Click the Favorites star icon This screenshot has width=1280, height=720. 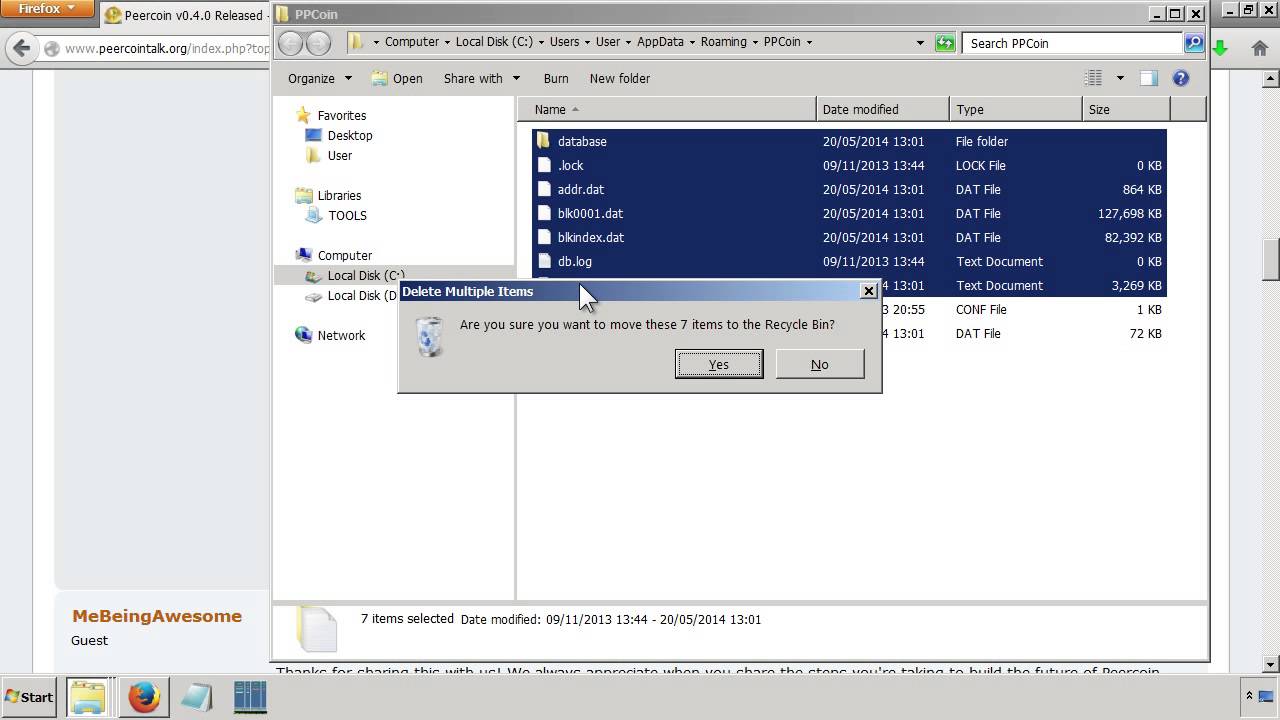pyautogui.click(x=303, y=115)
